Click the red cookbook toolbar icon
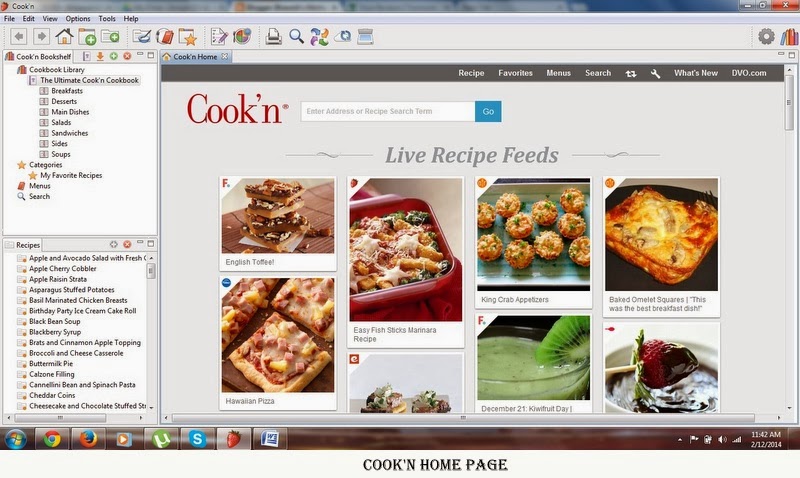Image resolution: width=800 pixels, height=478 pixels. point(165,37)
